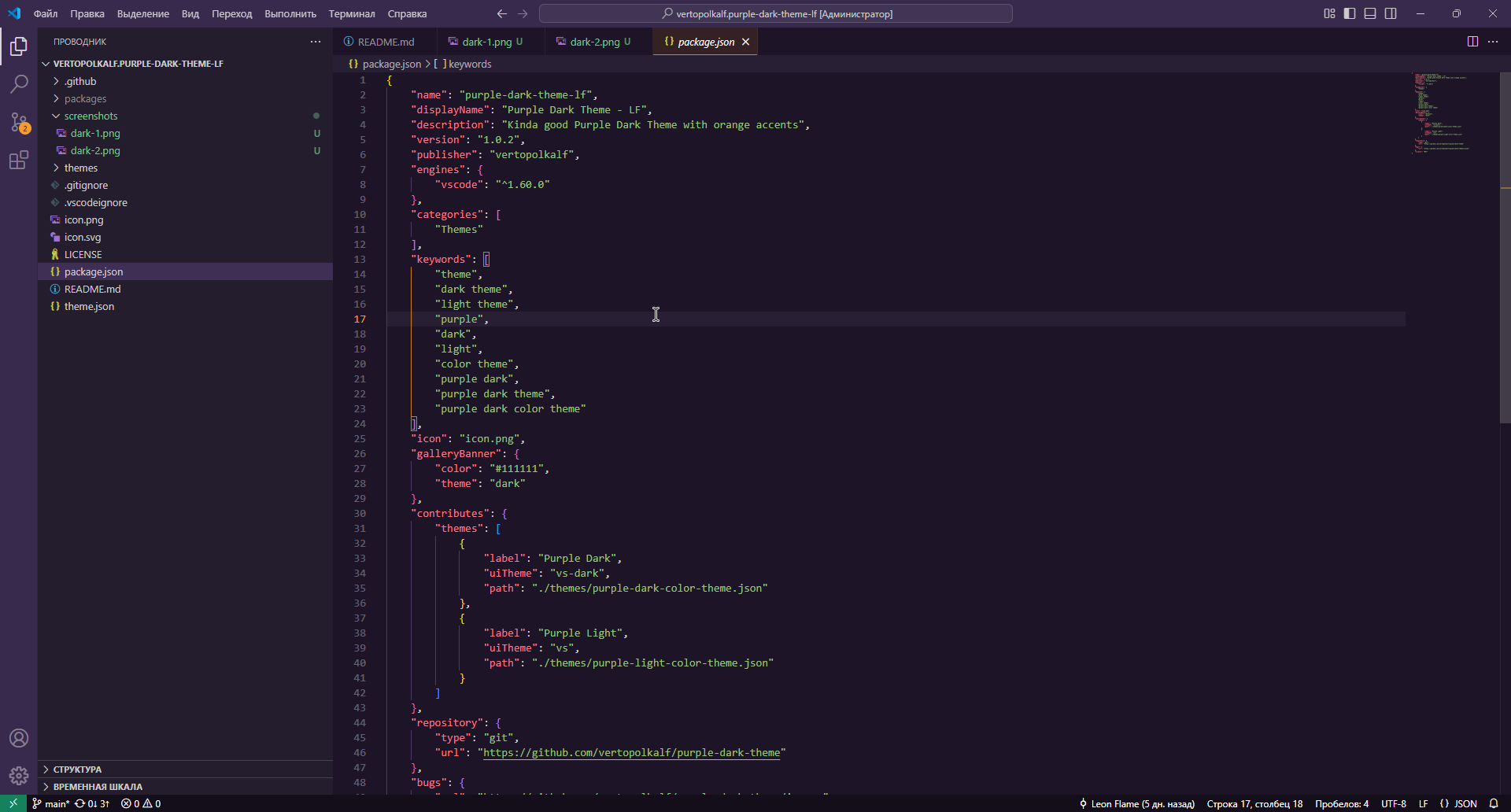Open the Manage gear icon
The width and height of the screenshot is (1511, 812).
(x=19, y=776)
